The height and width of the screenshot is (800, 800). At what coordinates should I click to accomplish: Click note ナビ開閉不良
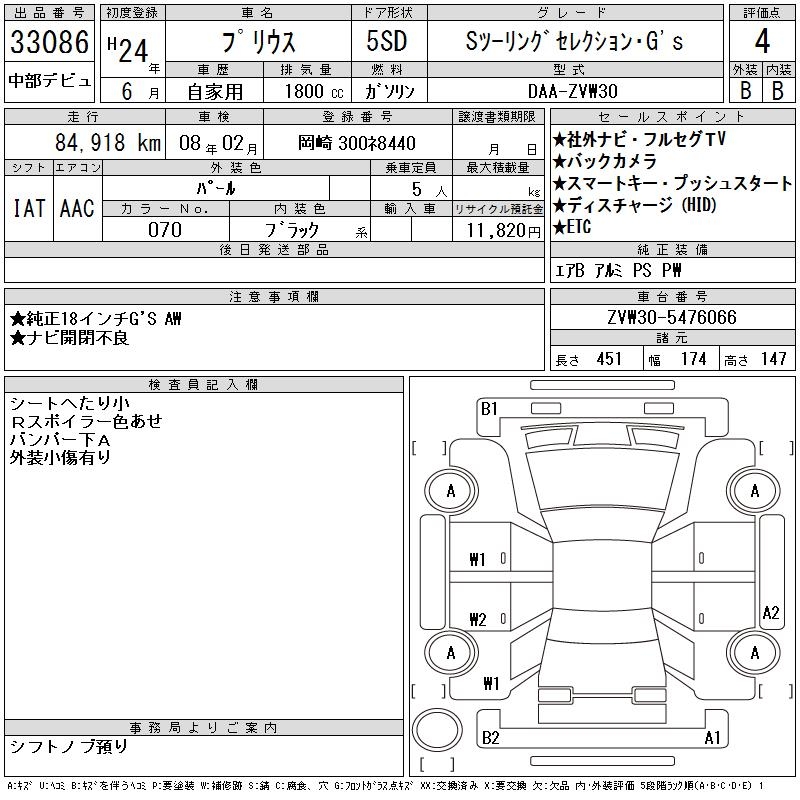tap(69, 338)
